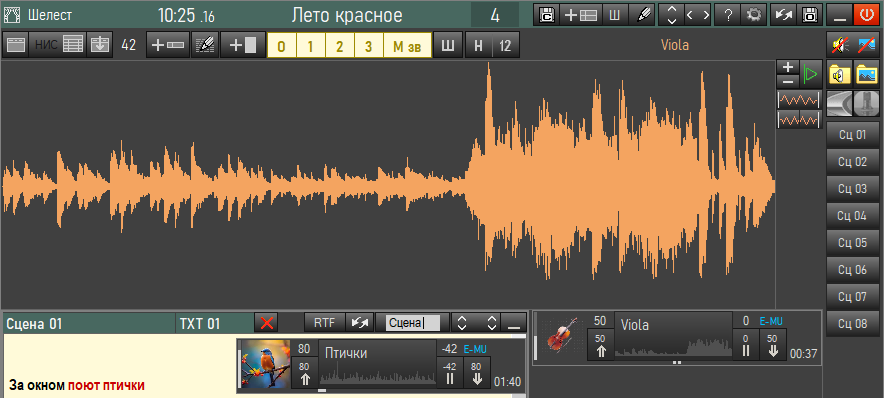Click the add line plus-bar icon
The width and height of the screenshot is (884, 398).
(168, 45)
